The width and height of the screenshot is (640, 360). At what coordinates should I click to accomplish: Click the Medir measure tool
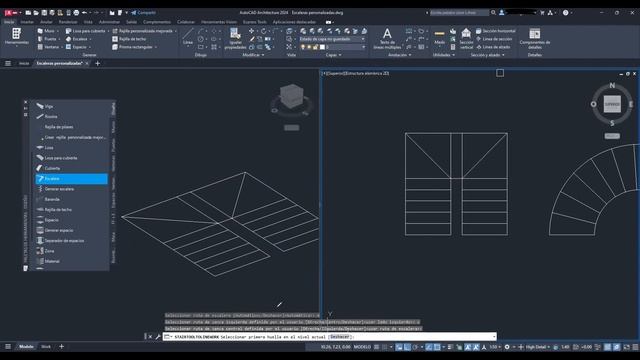[x=440, y=37]
